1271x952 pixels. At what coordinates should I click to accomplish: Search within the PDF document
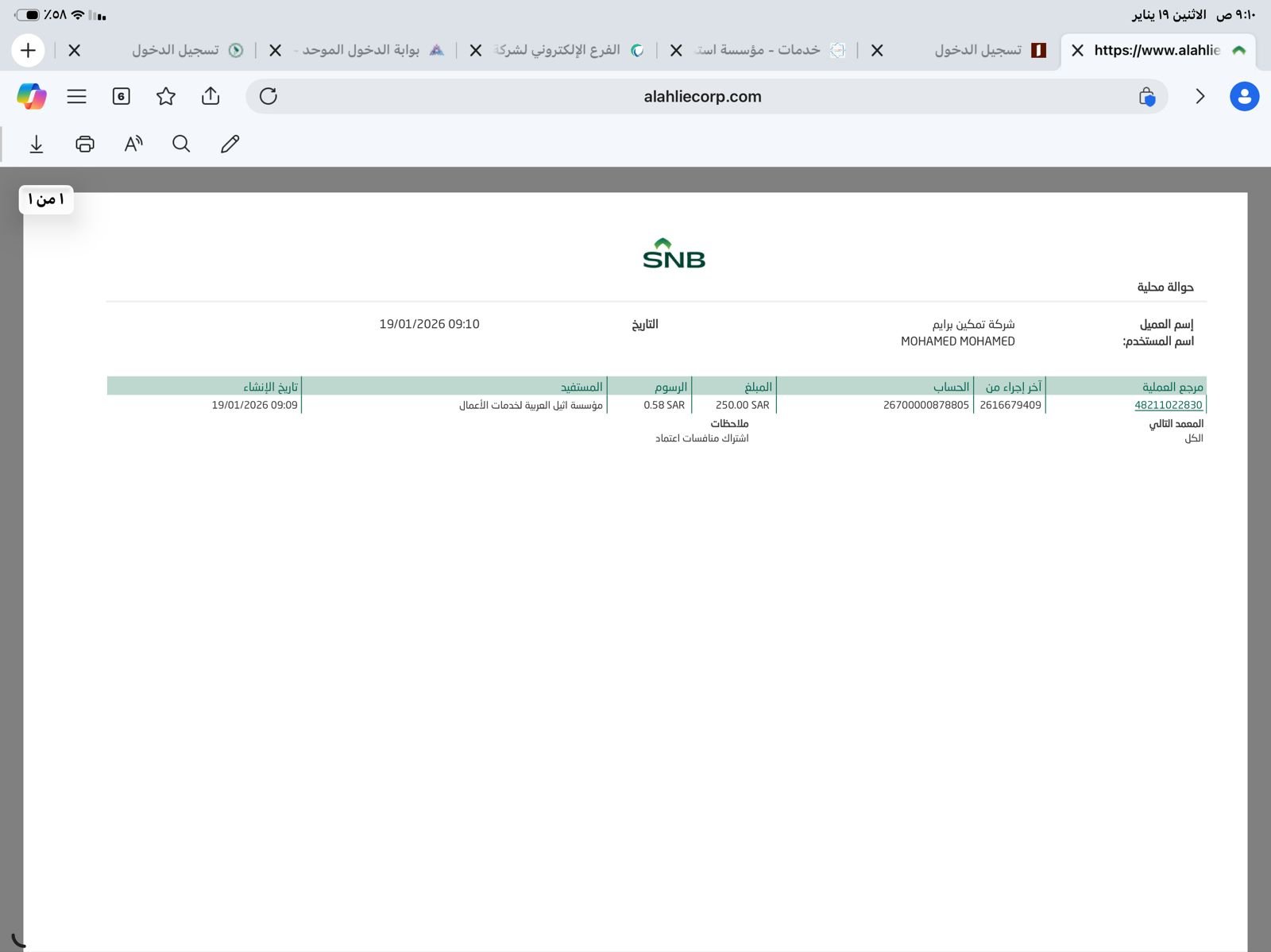coord(181,144)
